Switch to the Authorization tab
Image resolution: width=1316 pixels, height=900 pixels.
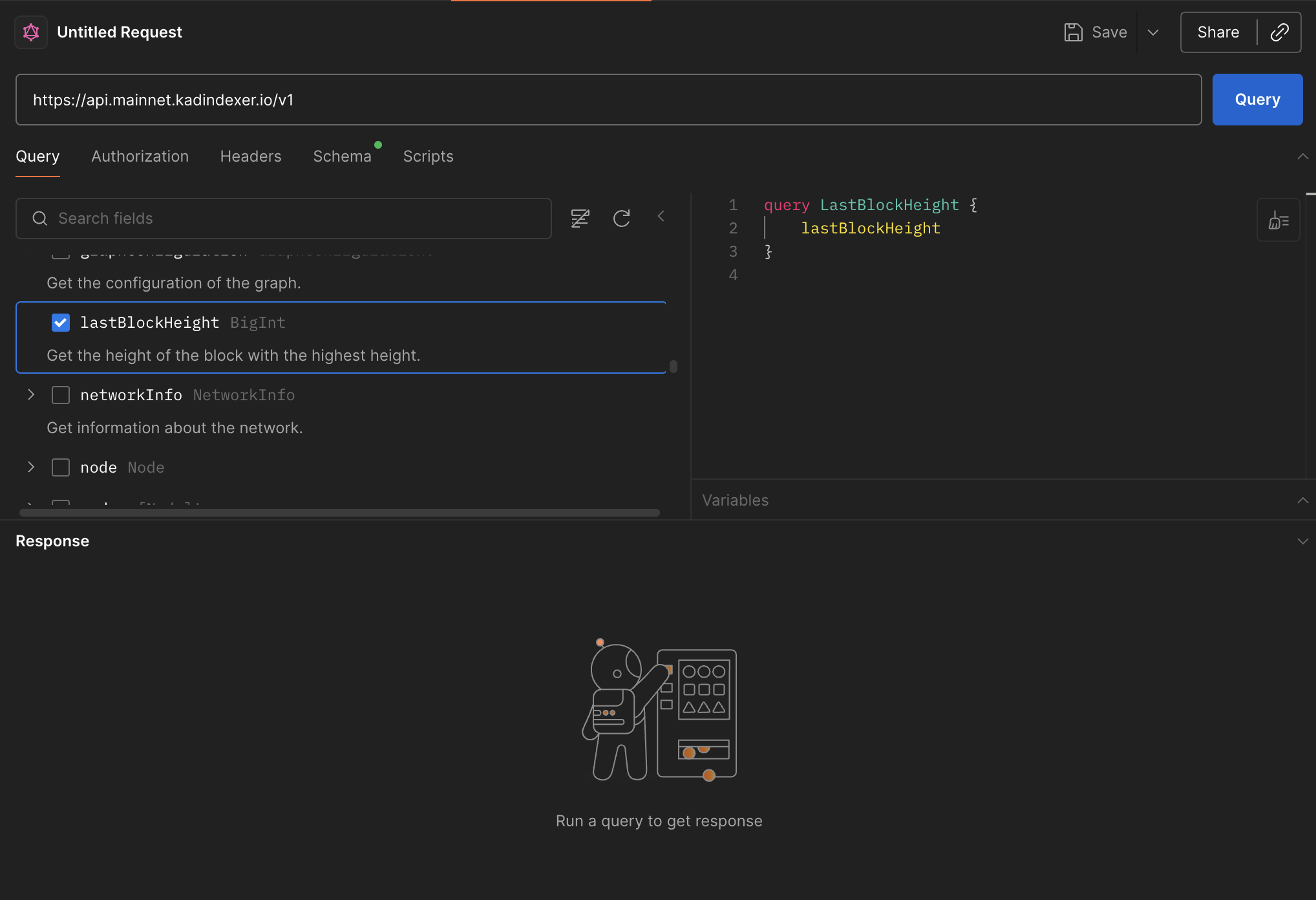(x=140, y=156)
